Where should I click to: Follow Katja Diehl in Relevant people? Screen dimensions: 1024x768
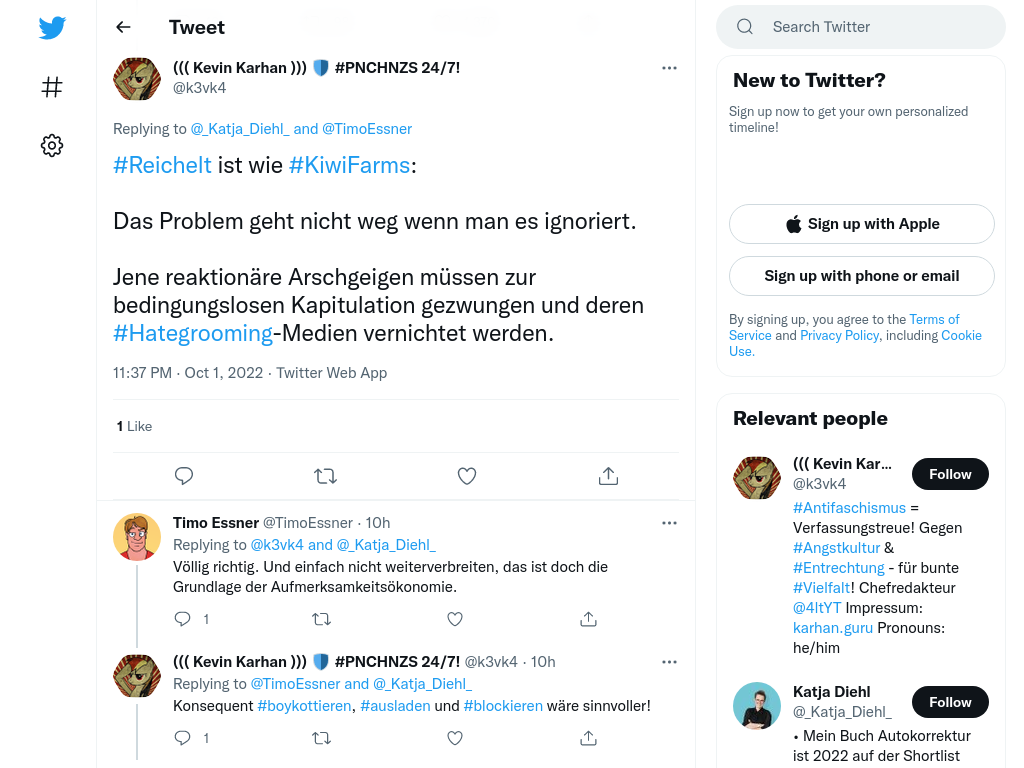click(950, 702)
